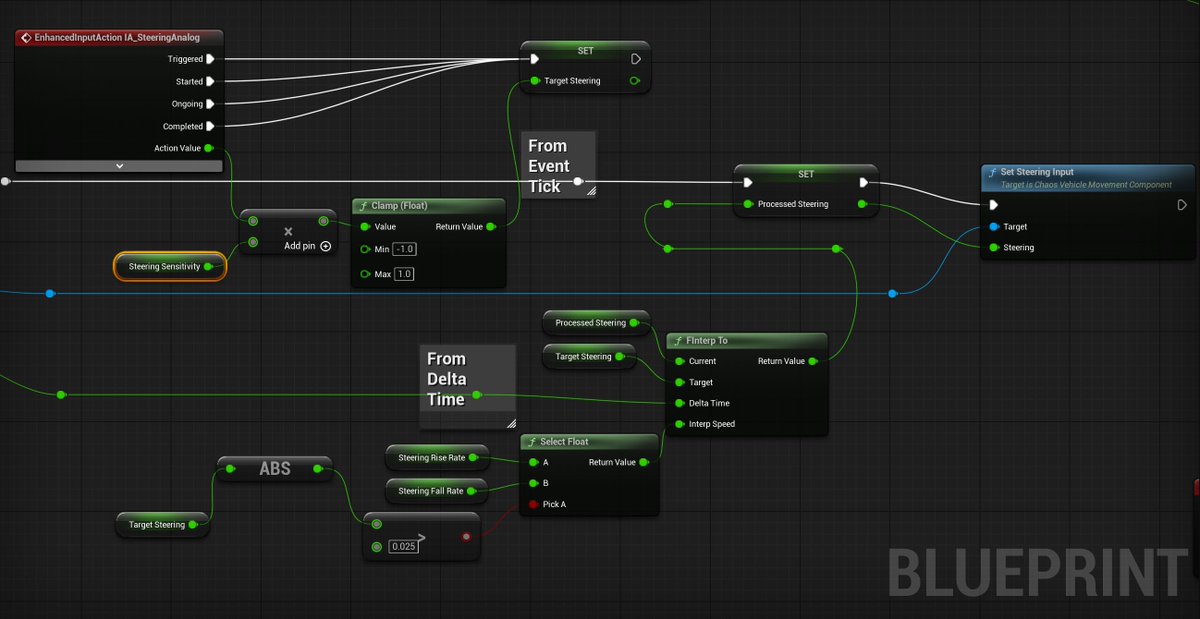Screen dimensions: 1200x619
Task: Click the blue reroute node on the left
Action: [x=50, y=293]
